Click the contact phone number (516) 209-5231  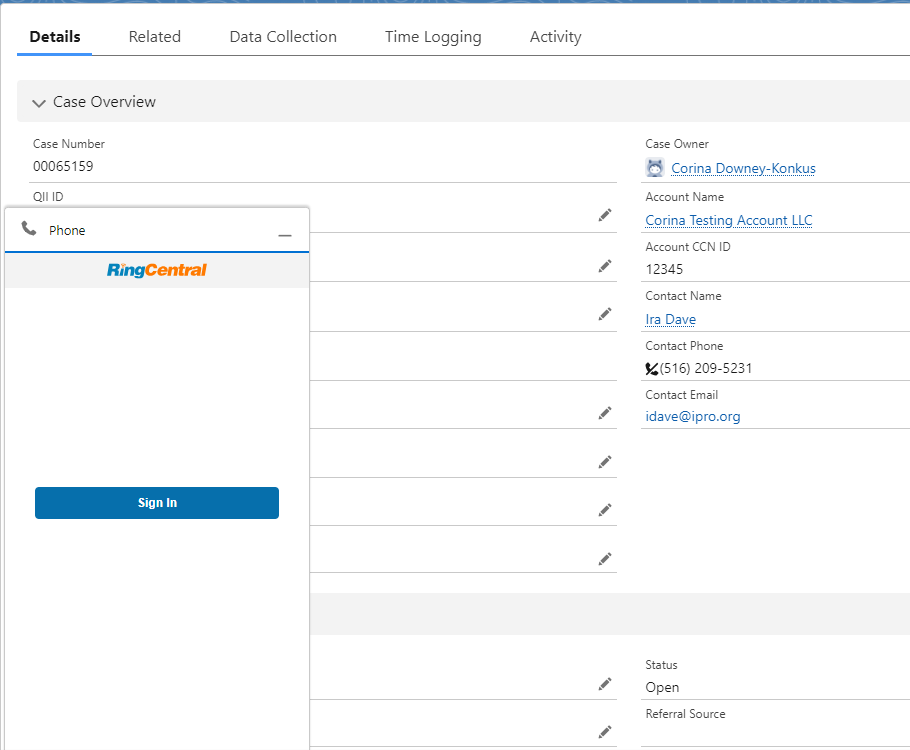pyautogui.click(x=706, y=369)
